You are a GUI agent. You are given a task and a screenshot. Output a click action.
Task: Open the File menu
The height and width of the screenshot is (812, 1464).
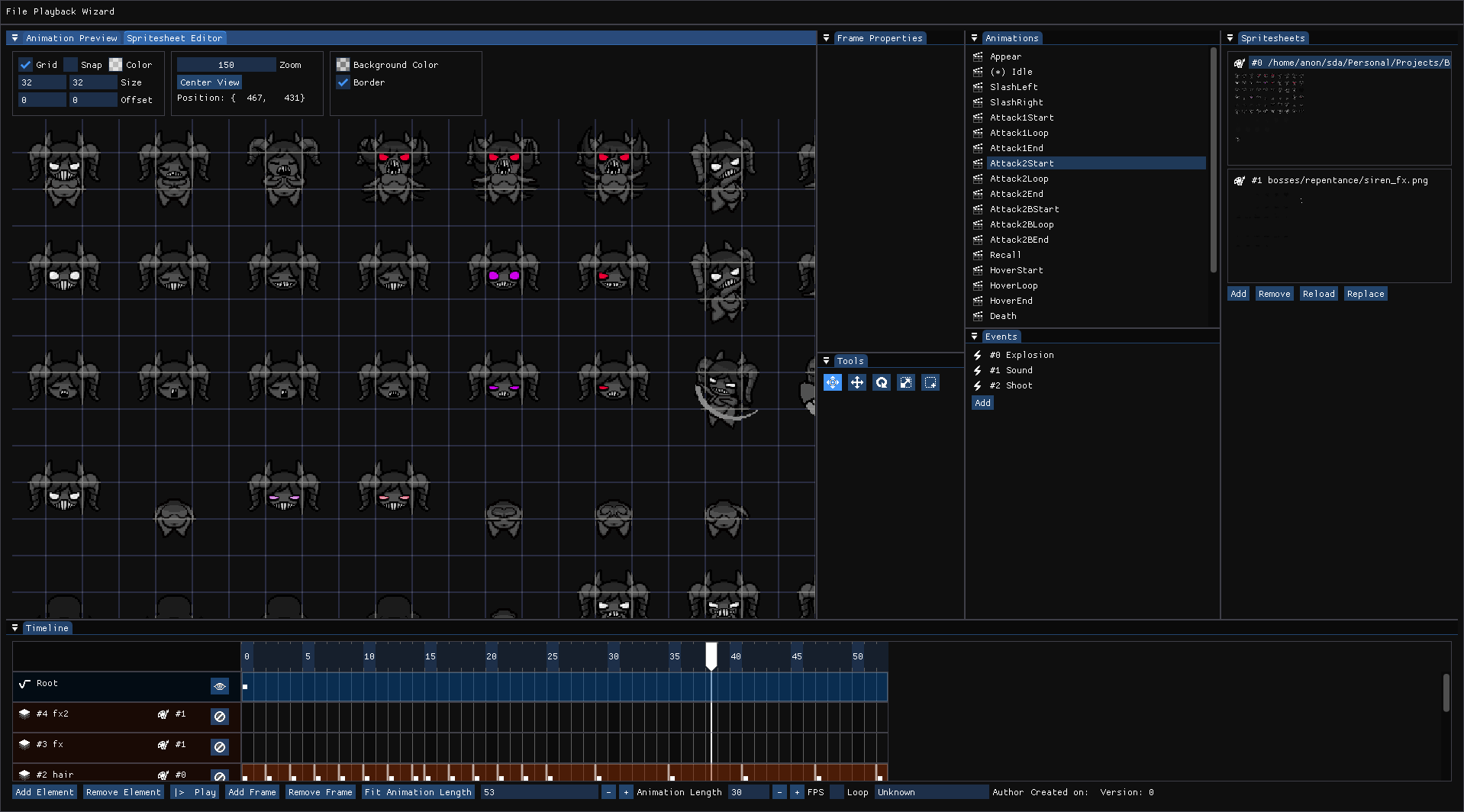(16, 11)
